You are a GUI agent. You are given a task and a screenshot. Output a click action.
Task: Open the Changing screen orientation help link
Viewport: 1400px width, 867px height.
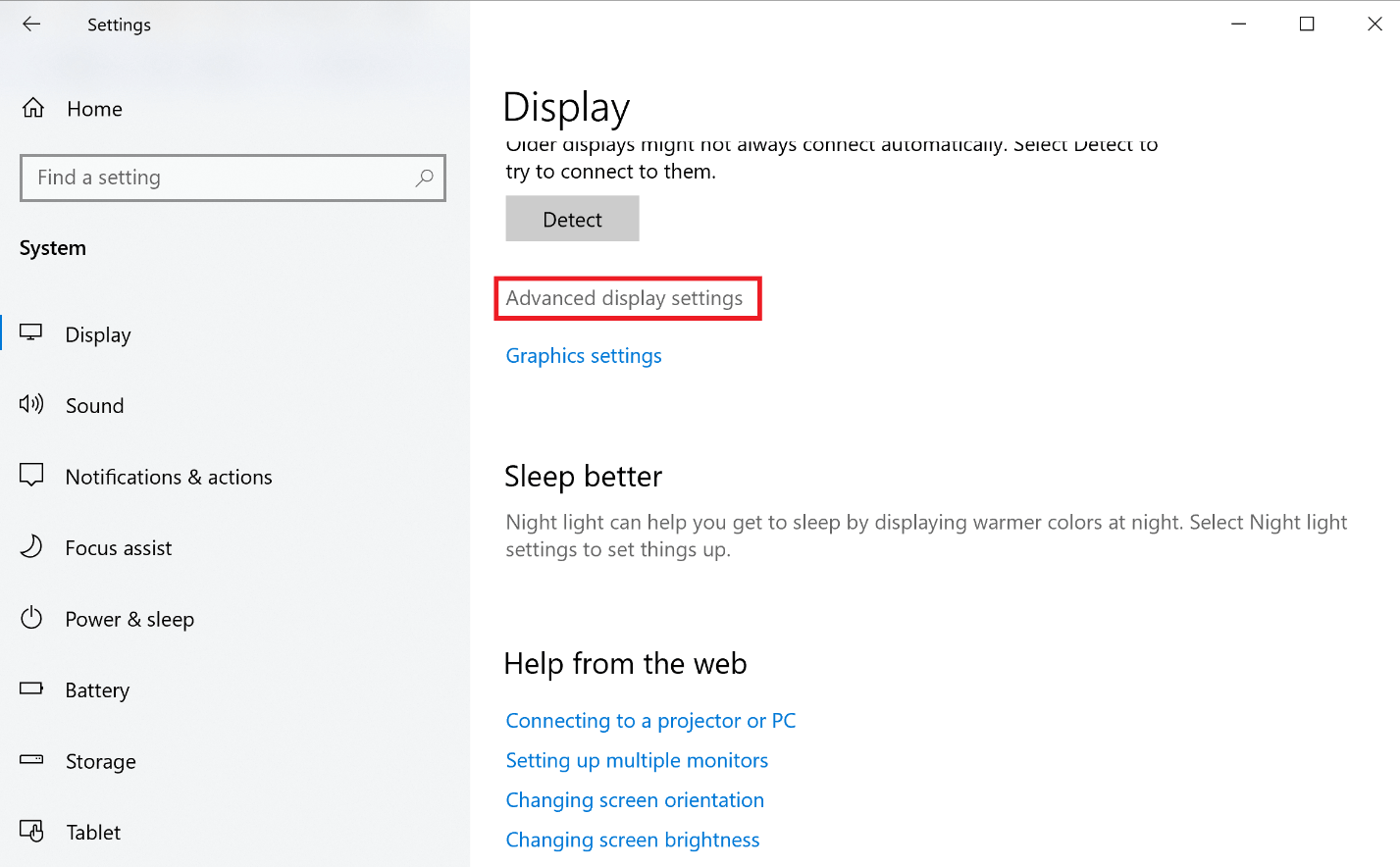click(634, 799)
